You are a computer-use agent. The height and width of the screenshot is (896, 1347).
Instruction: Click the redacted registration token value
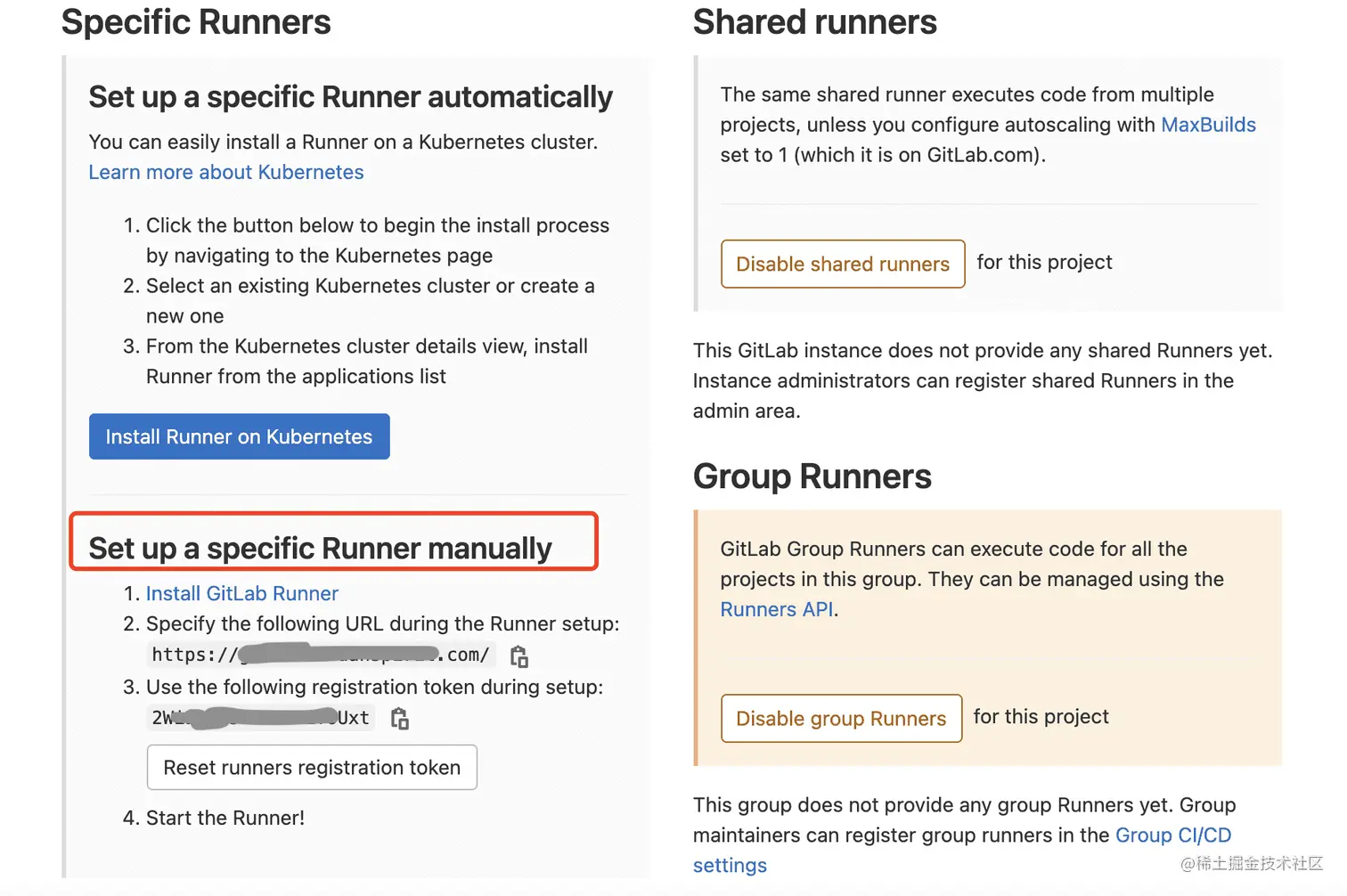[260, 718]
